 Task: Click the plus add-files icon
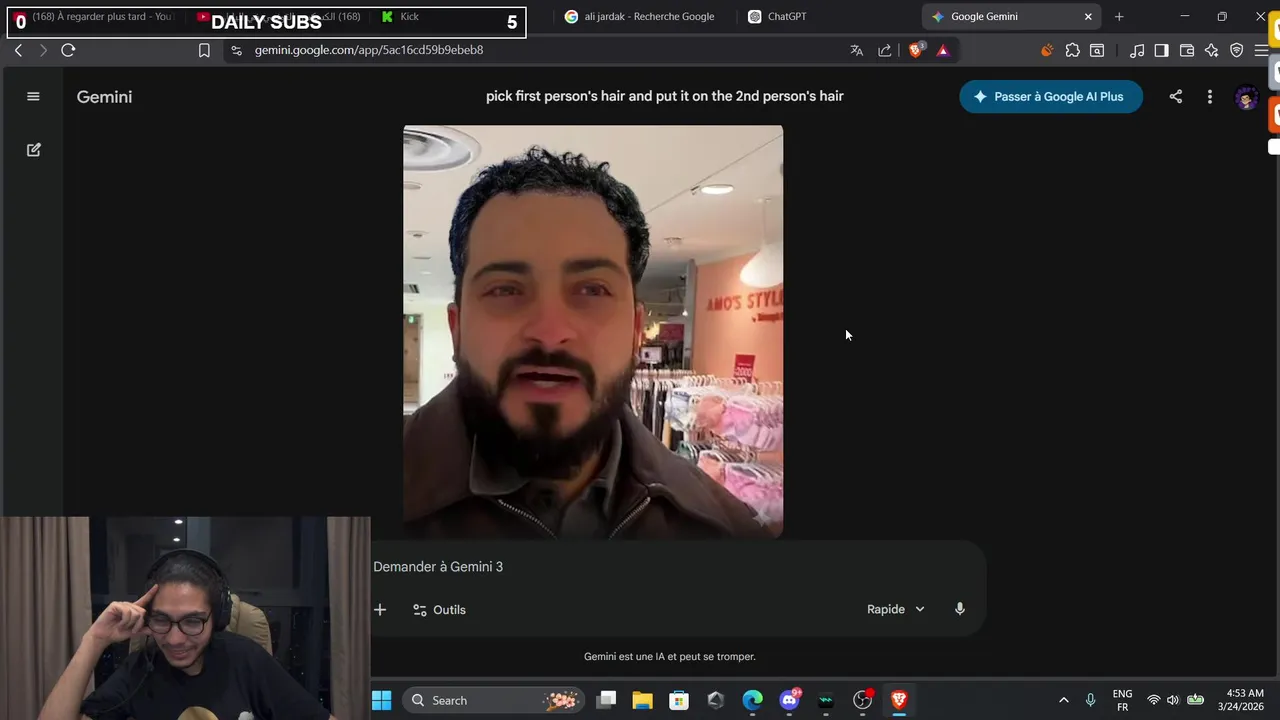point(380,609)
